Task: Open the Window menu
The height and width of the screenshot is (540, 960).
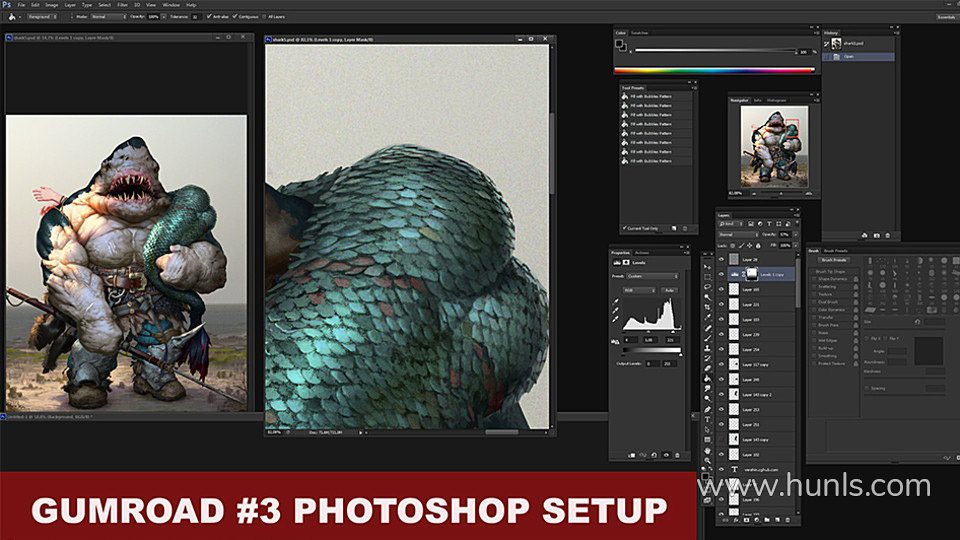Action: 171,5
